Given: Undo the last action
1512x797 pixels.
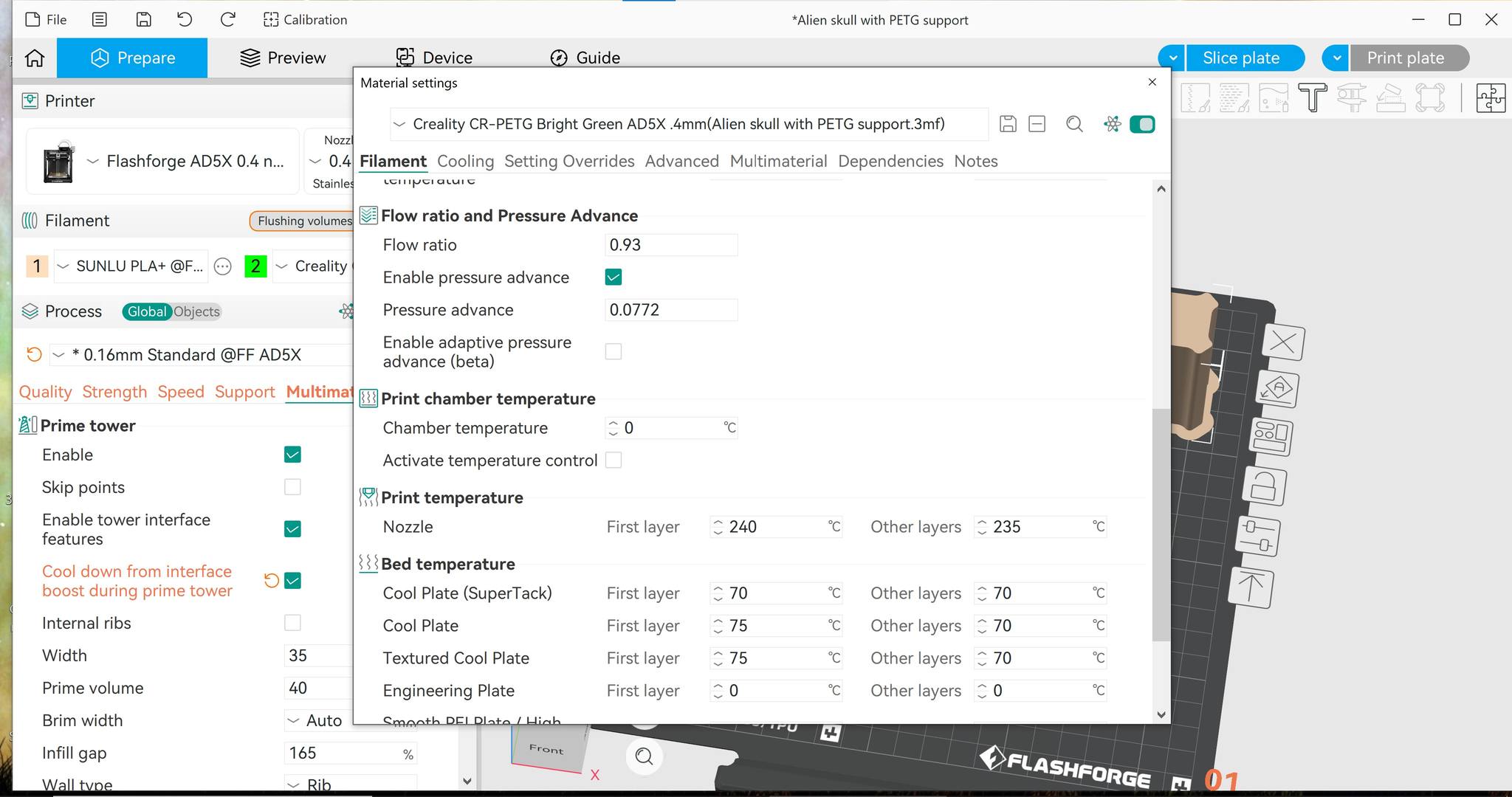Looking at the screenshot, I should [185, 20].
